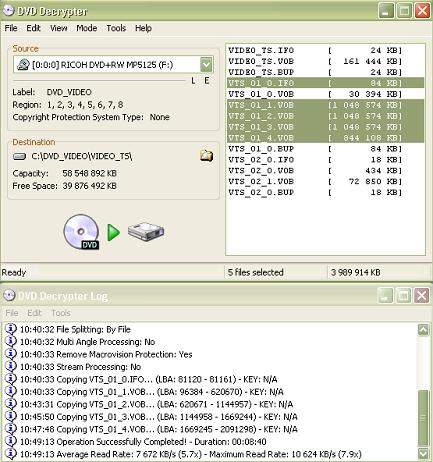
Task: Open the Mode menu
Action: (87, 28)
